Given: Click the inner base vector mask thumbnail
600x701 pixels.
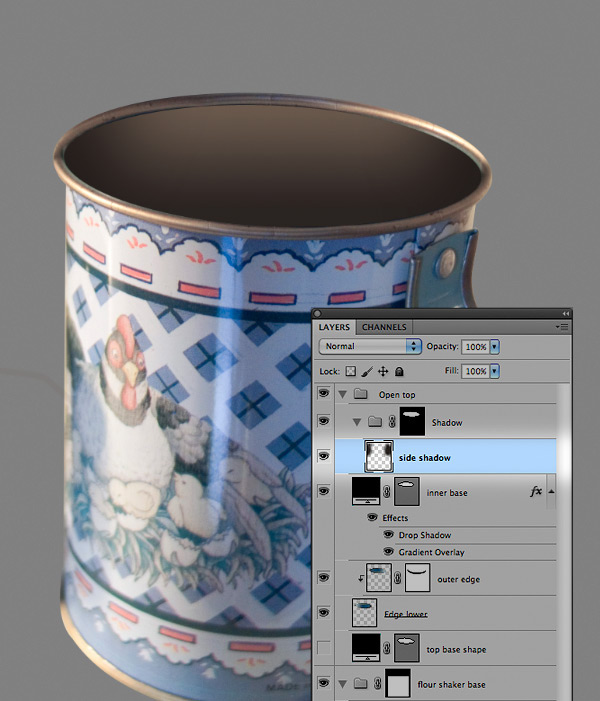Looking at the screenshot, I should pos(407,491).
